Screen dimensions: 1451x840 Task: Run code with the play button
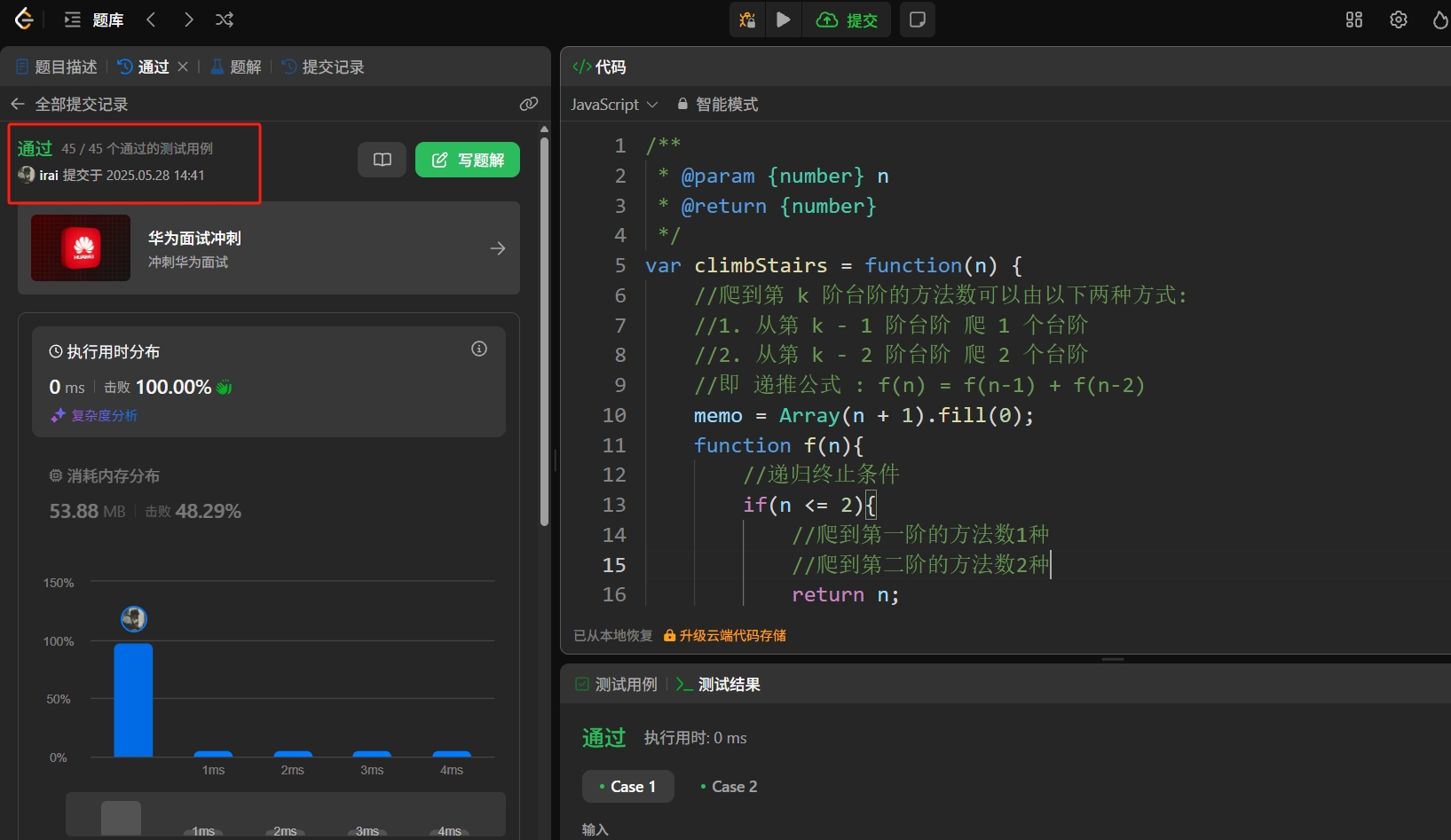[783, 20]
